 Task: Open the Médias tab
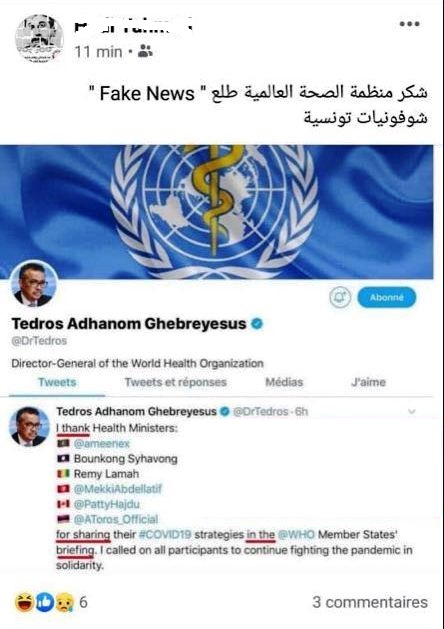tap(284, 382)
